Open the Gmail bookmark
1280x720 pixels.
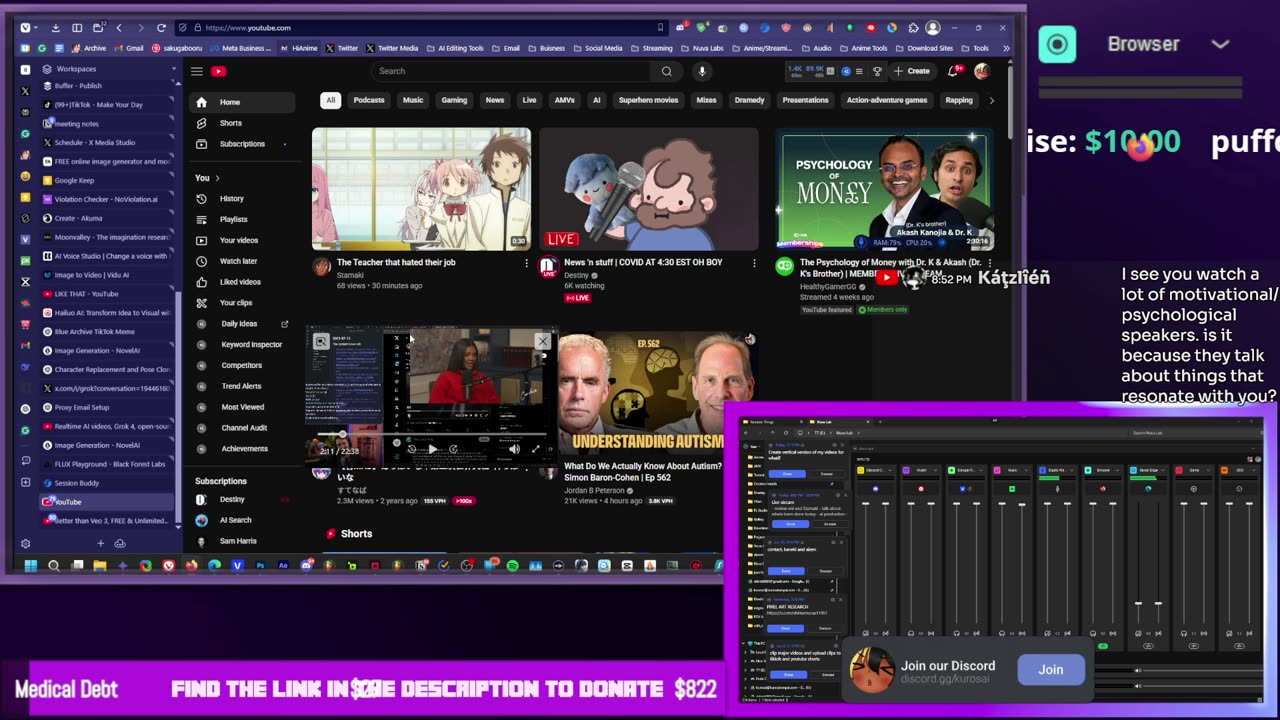click(x=130, y=48)
